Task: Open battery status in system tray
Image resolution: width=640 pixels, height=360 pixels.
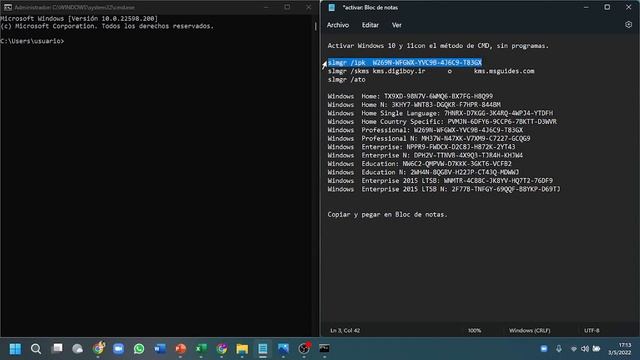Action: (596, 349)
